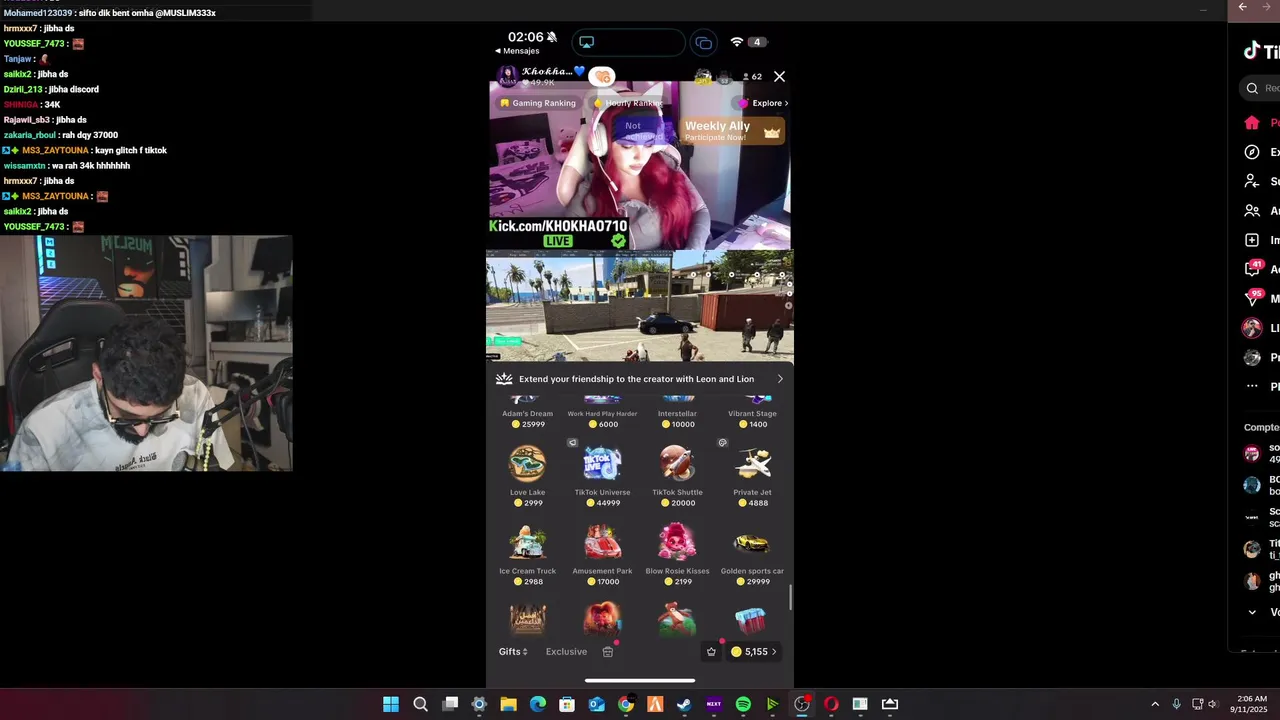The image size is (1280, 720).
Task: Click the gift list scrollbar
Action: tap(791, 598)
